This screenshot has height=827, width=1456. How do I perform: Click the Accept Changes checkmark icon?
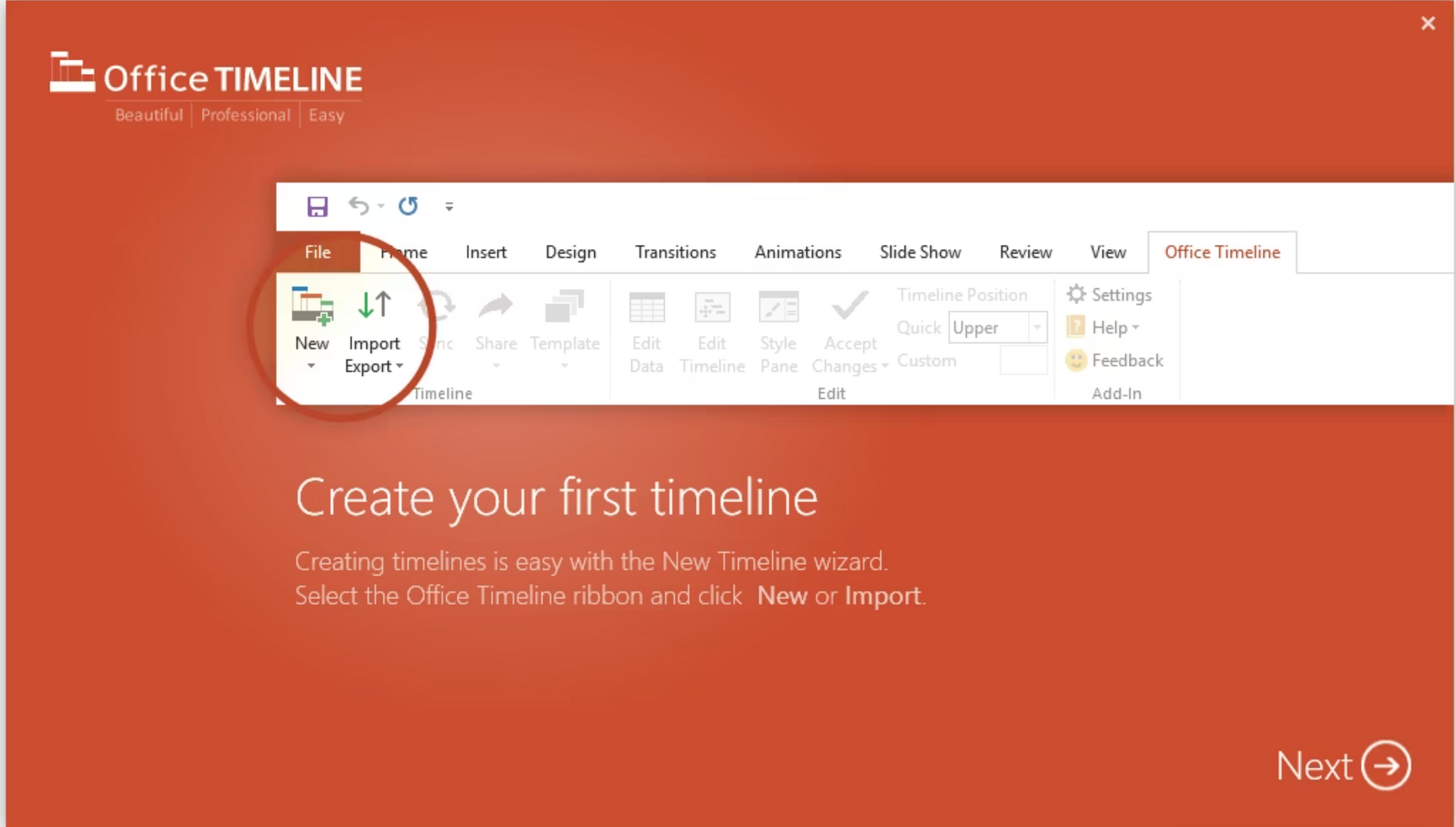(x=849, y=307)
